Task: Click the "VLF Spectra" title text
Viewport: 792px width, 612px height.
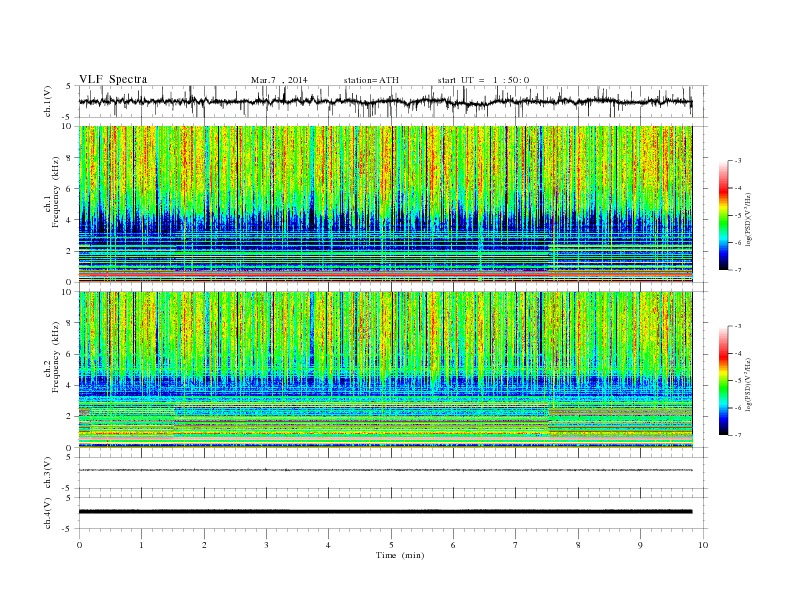Action: 113,79
